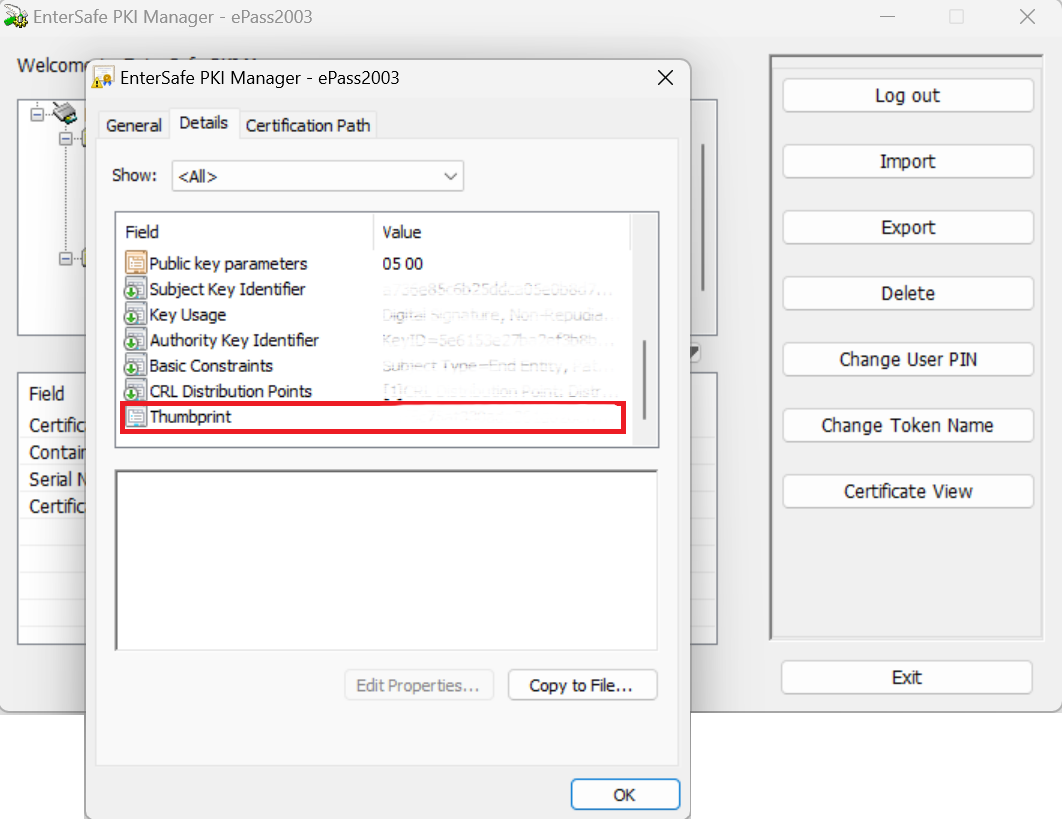
Task: Click the Thumbprint row icon
Action: click(x=136, y=417)
